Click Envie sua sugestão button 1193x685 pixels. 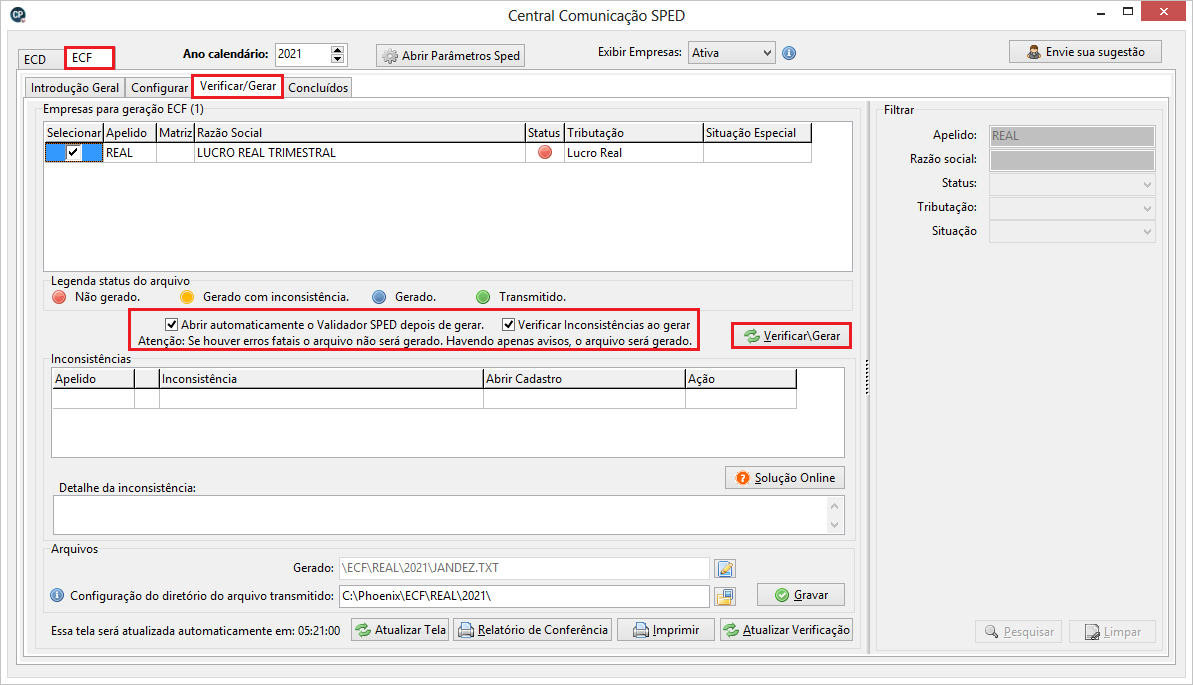pyautogui.click(x=1085, y=52)
